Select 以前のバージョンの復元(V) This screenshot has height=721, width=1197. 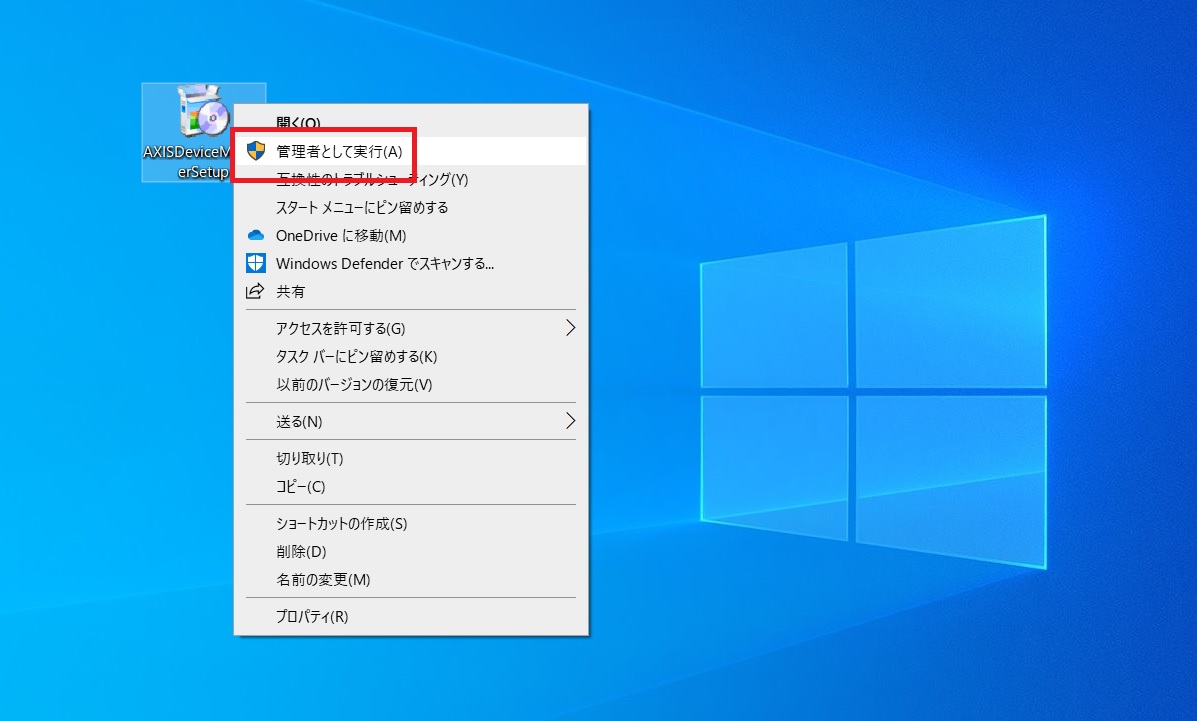(411, 385)
